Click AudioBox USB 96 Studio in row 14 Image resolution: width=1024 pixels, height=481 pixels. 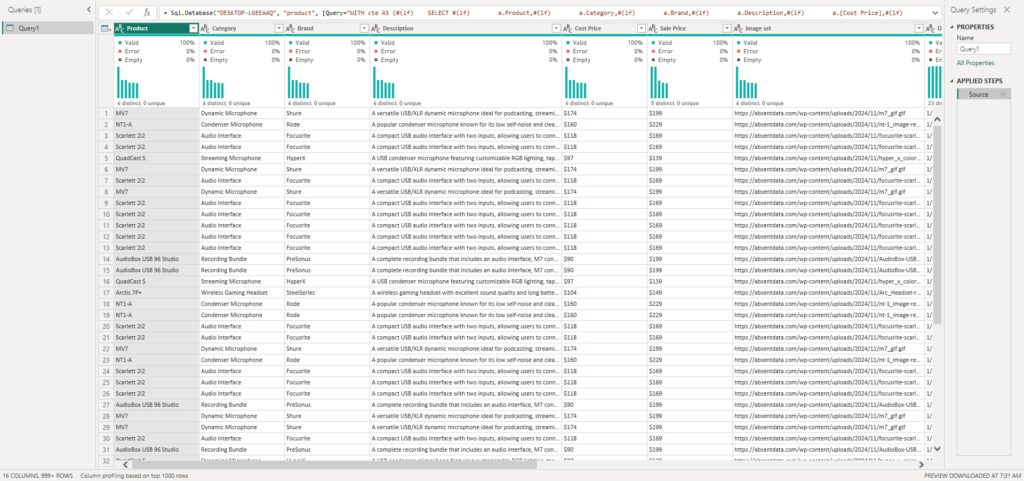click(156, 259)
